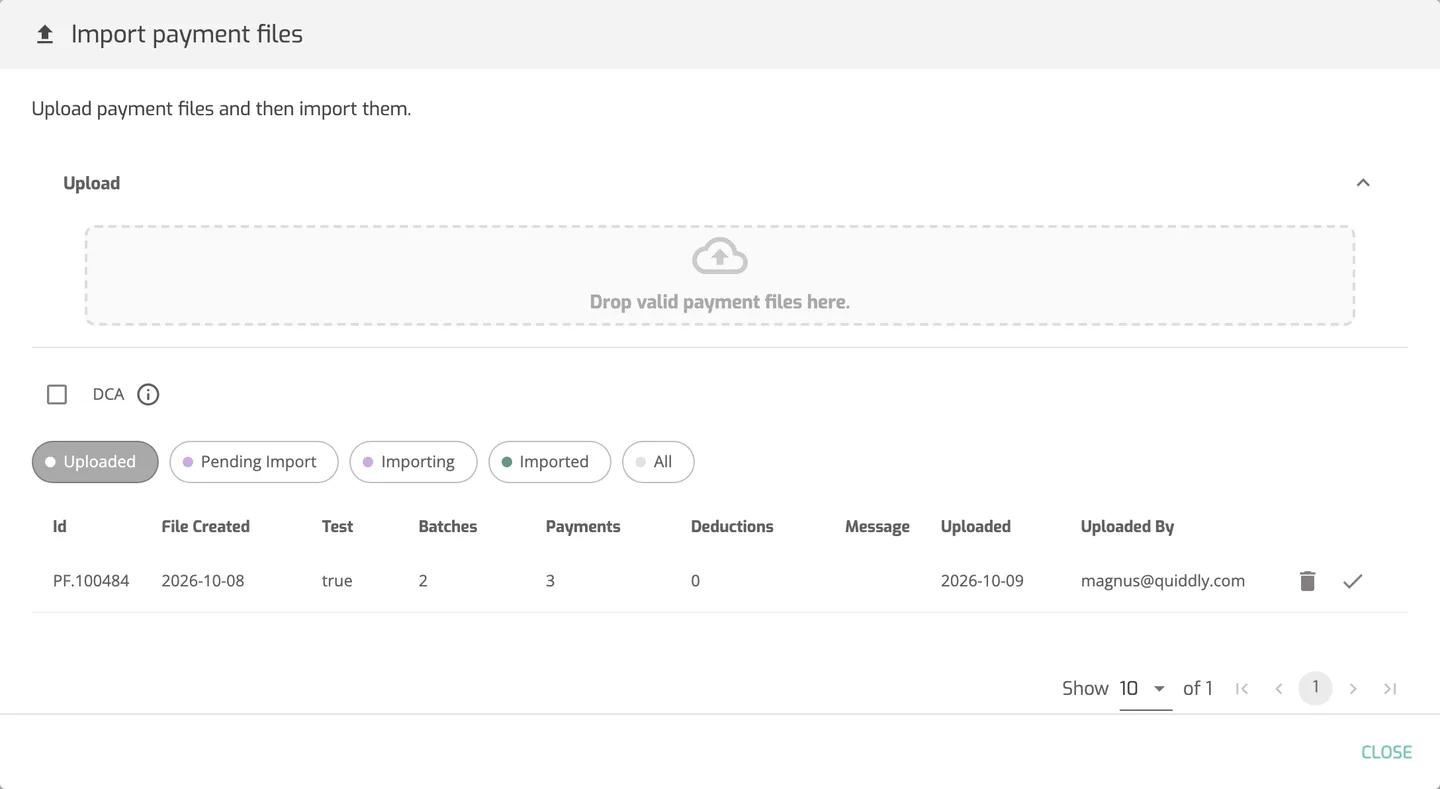Click the Id column header

point(60,527)
